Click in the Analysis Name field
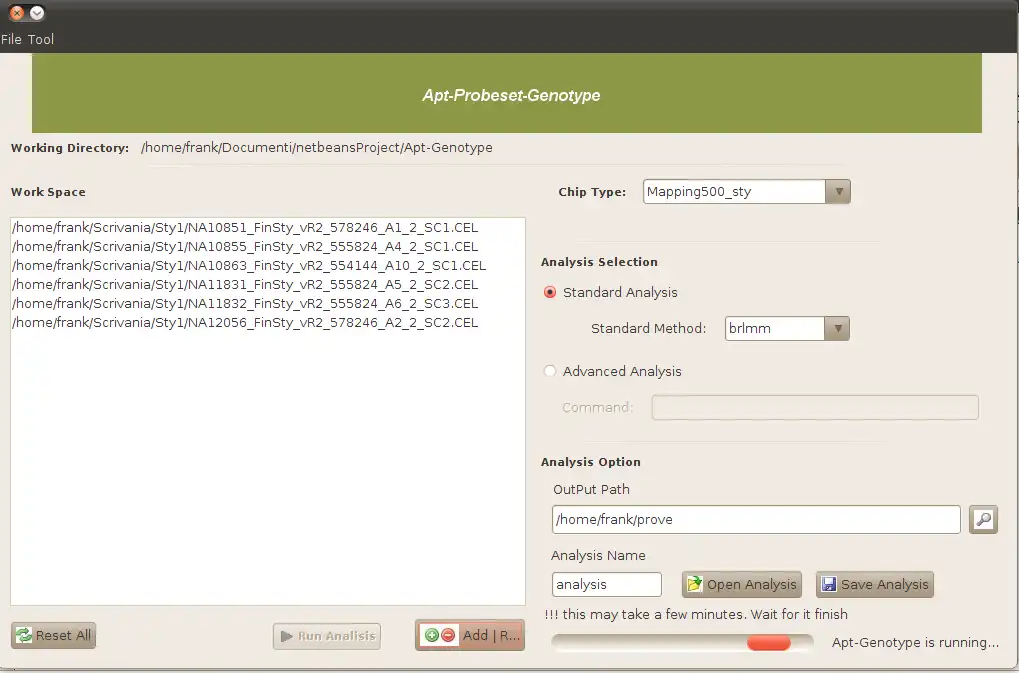Screen dimensions: 1019x673 coord(607,585)
